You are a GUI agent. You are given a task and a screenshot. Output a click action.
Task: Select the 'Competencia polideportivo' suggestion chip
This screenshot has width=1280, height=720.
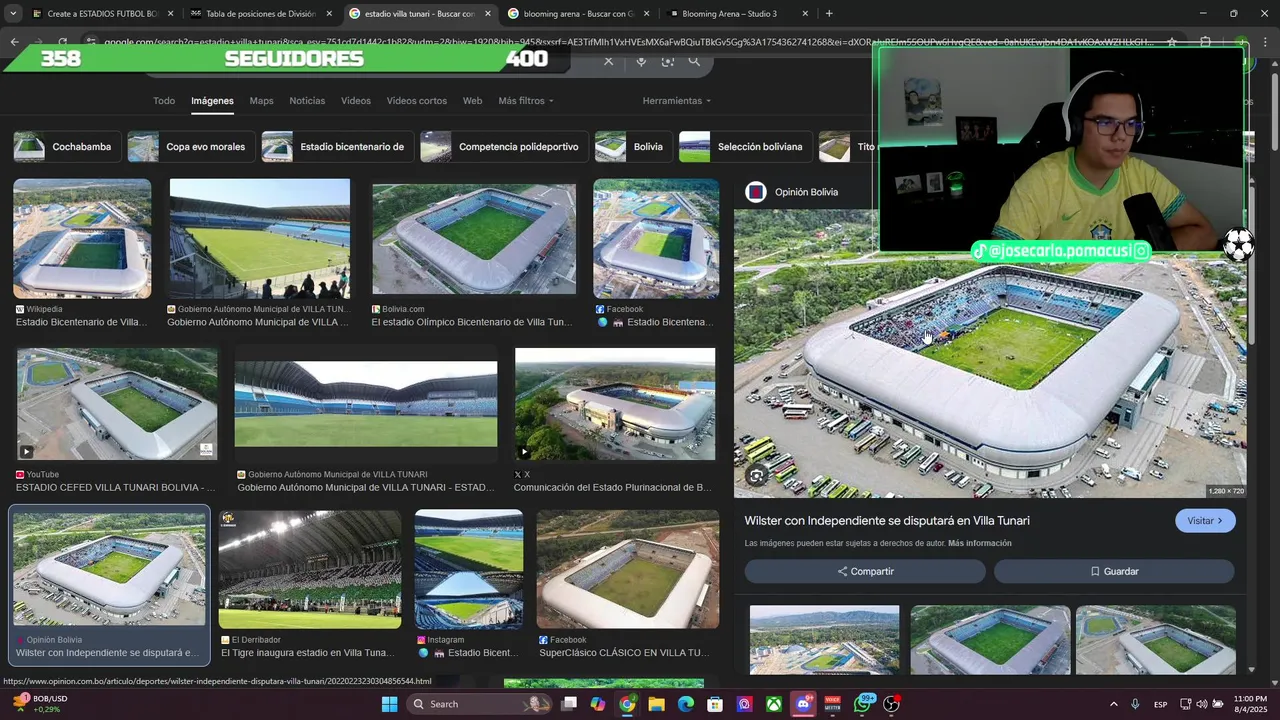(x=504, y=147)
